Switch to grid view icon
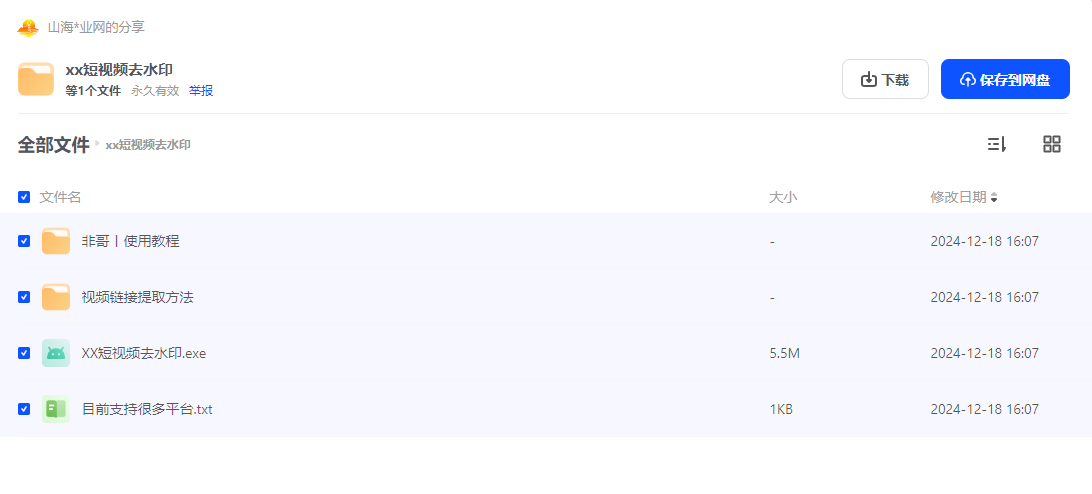Screen dimensions: 1092x494 click(x=1052, y=144)
